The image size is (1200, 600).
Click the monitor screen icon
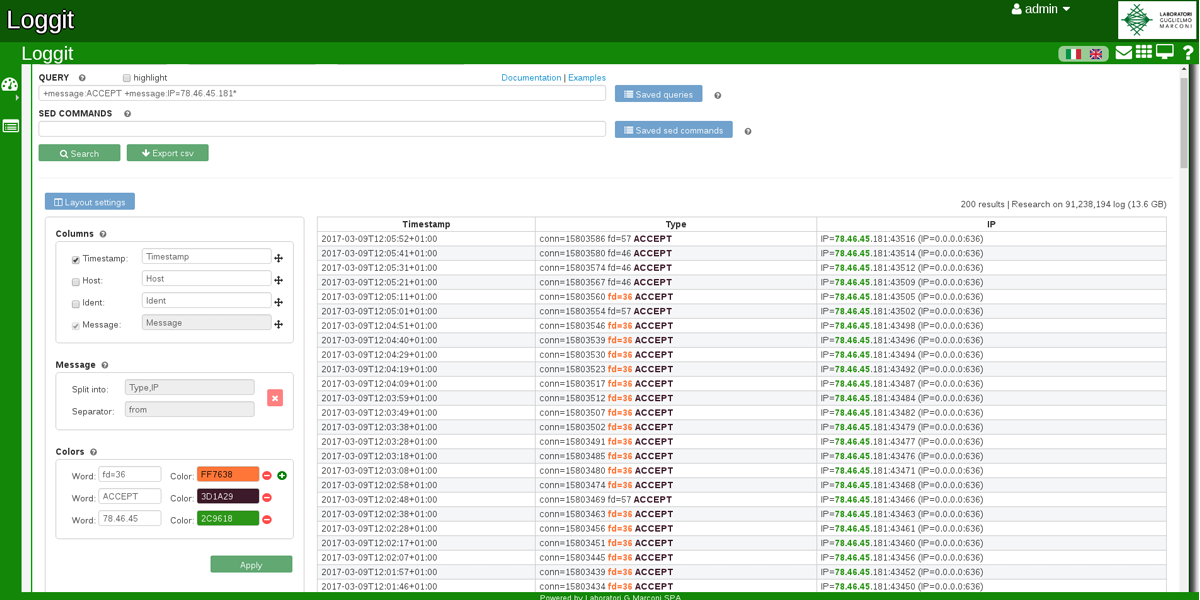[x=1165, y=52]
